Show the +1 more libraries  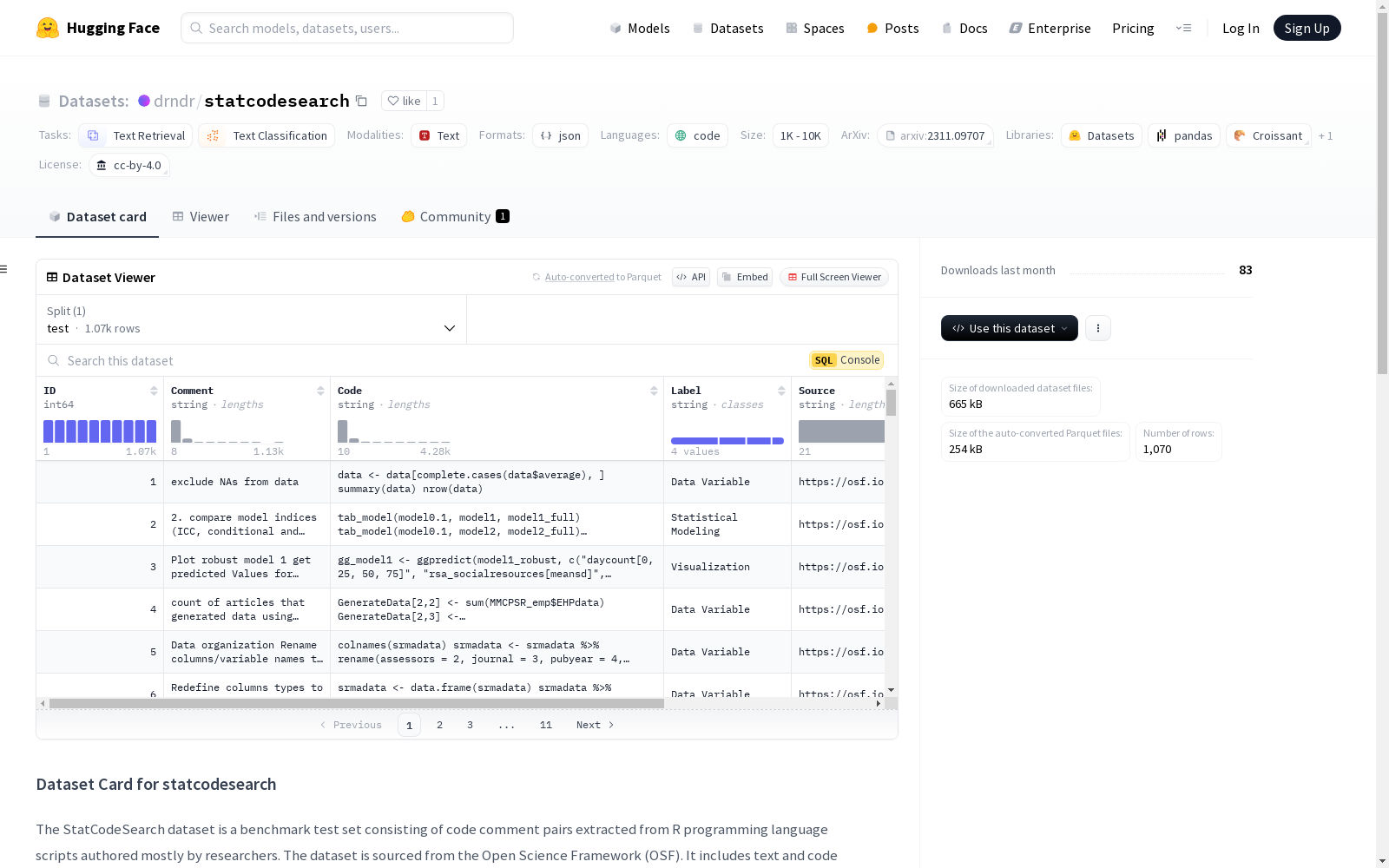(x=1326, y=135)
